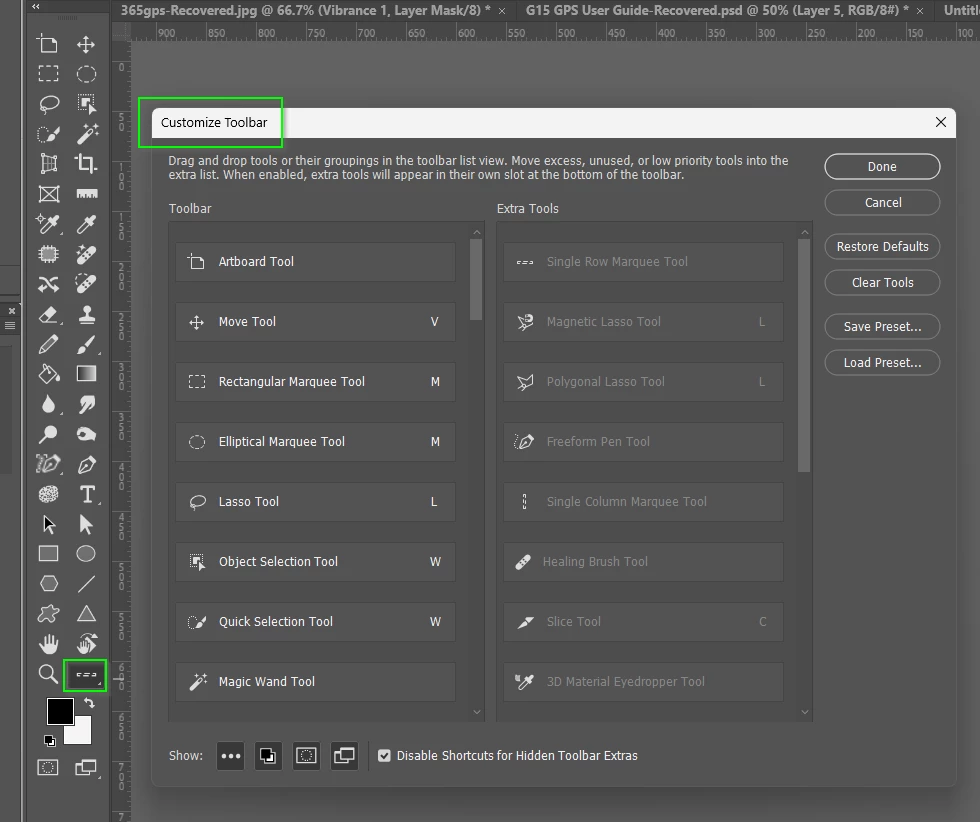Open the Screen Mode flyout at the tools panel bottom
Image resolution: width=980 pixels, height=822 pixels.
(87, 767)
